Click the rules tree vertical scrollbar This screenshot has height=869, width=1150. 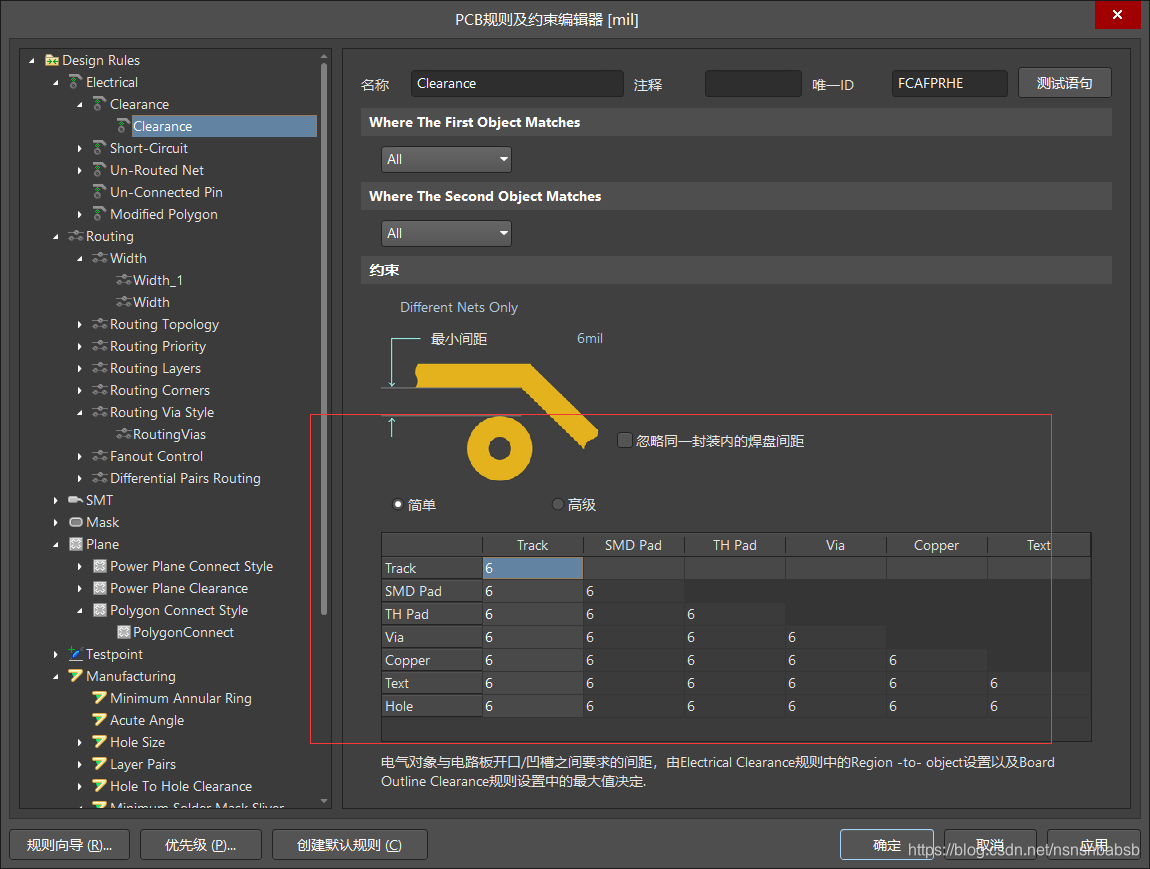click(x=324, y=337)
